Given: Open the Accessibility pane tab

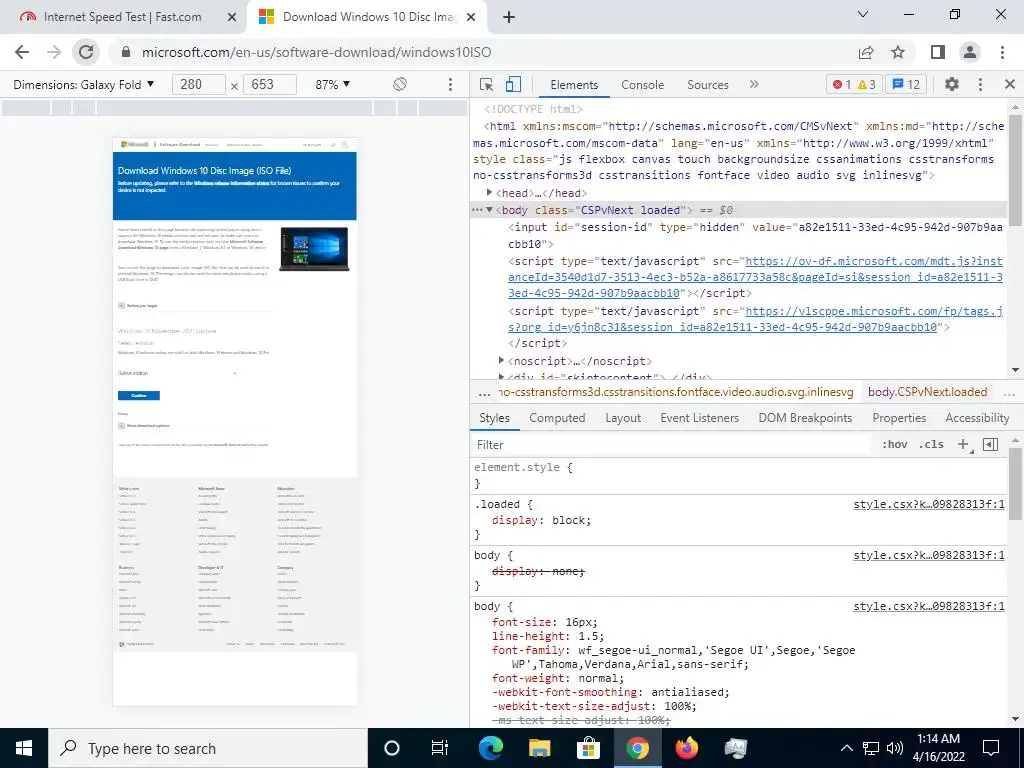Looking at the screenshot, I should [977, 418].
